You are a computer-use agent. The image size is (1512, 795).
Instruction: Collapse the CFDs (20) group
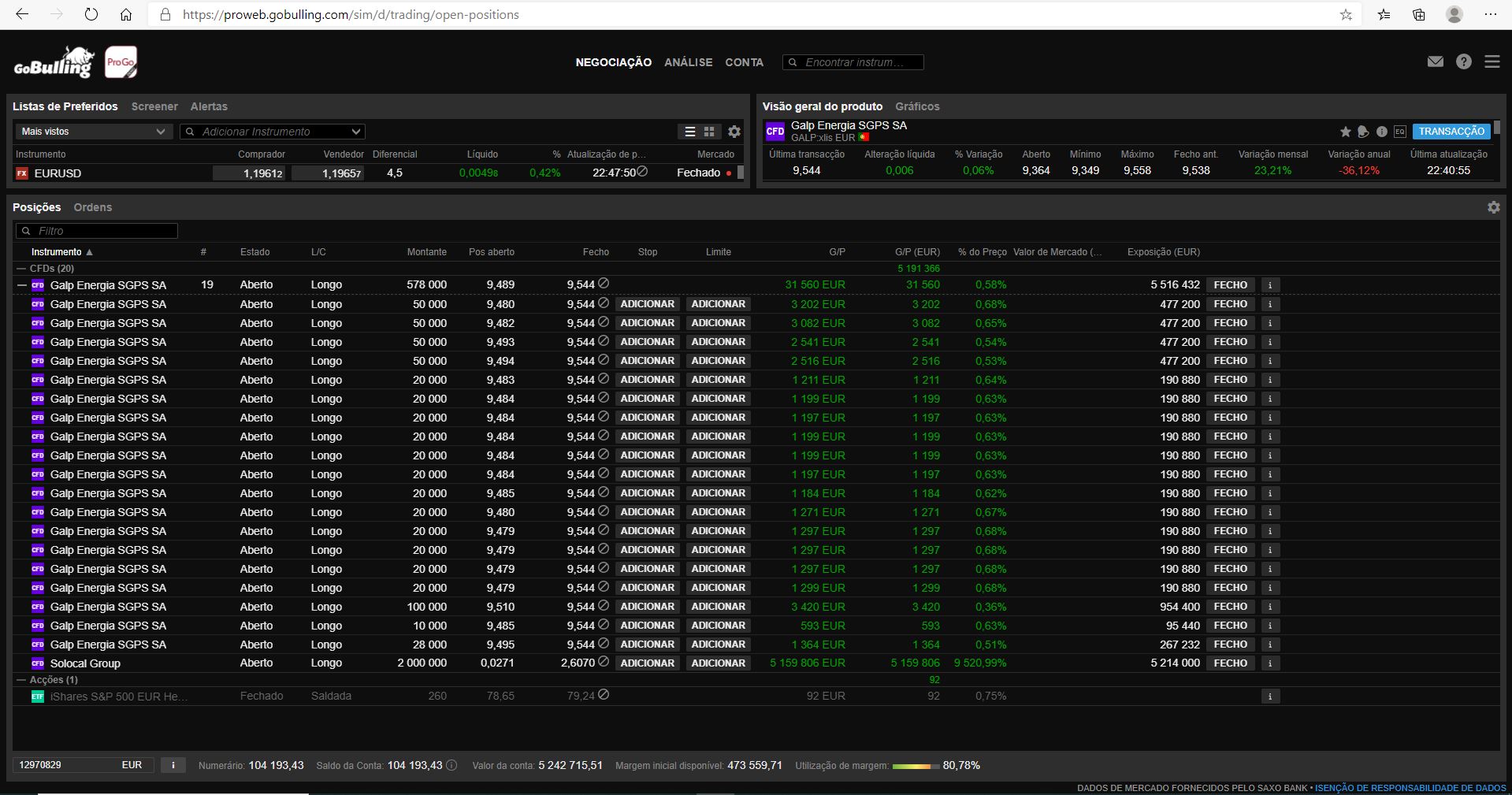coord(21,269)
